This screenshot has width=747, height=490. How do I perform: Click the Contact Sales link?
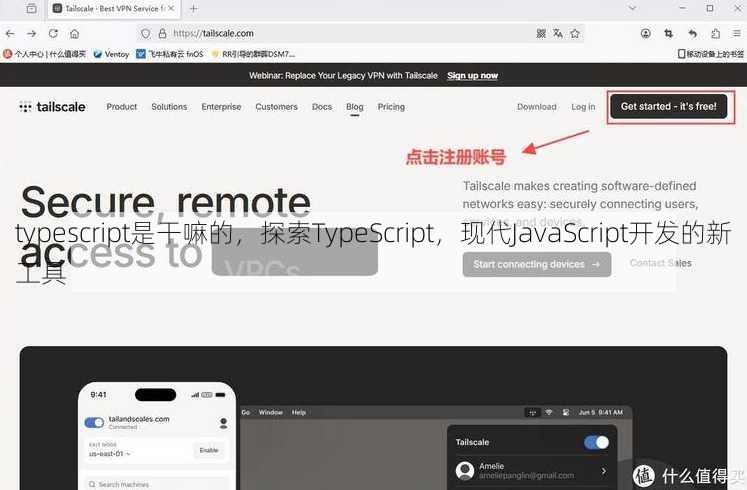[x=660, y=263]
